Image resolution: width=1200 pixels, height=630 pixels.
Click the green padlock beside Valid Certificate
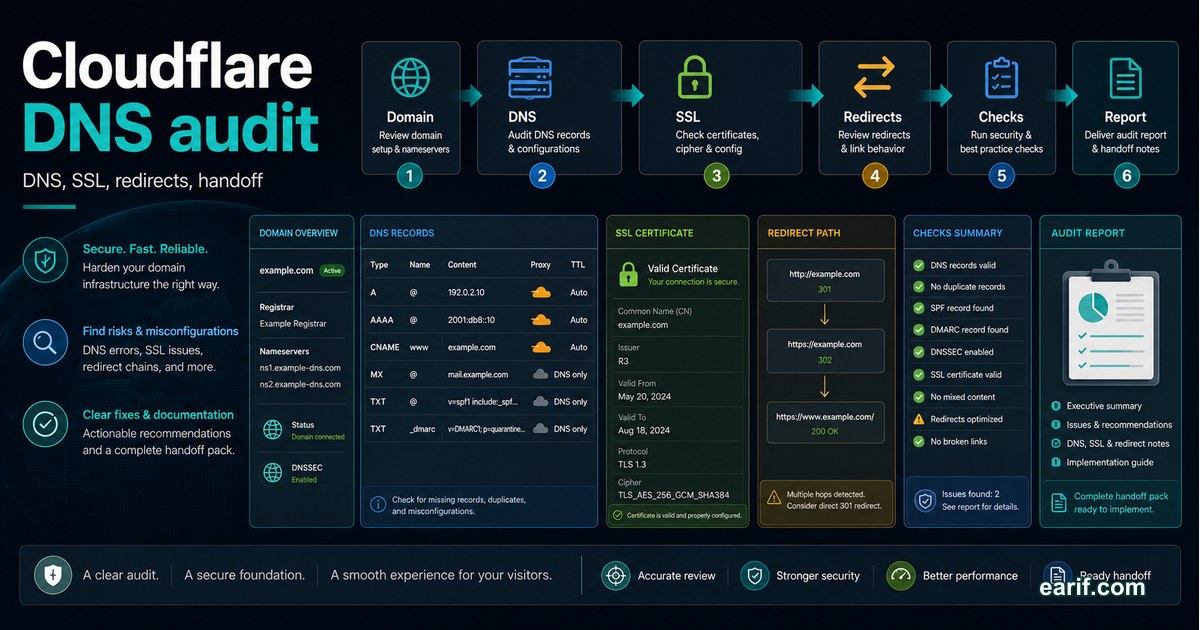tap(628, 274)
